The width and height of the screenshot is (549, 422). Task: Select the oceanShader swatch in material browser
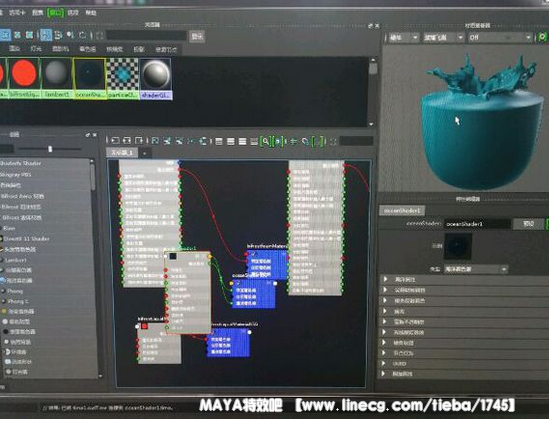[x=89, y=79]
